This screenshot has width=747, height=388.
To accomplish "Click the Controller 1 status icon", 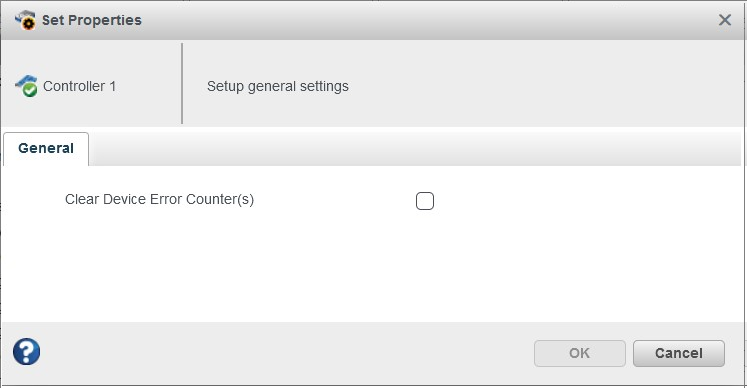I will pos(26,86).
